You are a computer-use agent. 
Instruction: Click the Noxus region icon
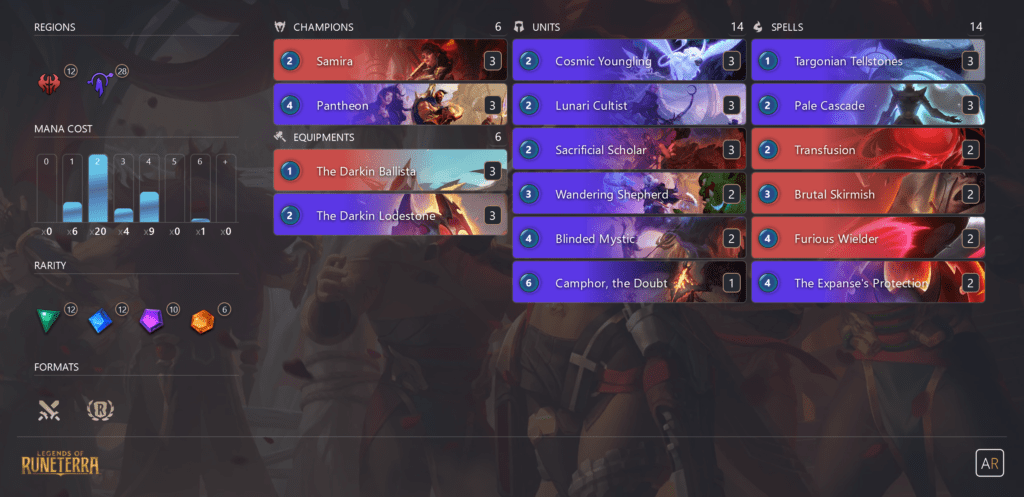49,84
